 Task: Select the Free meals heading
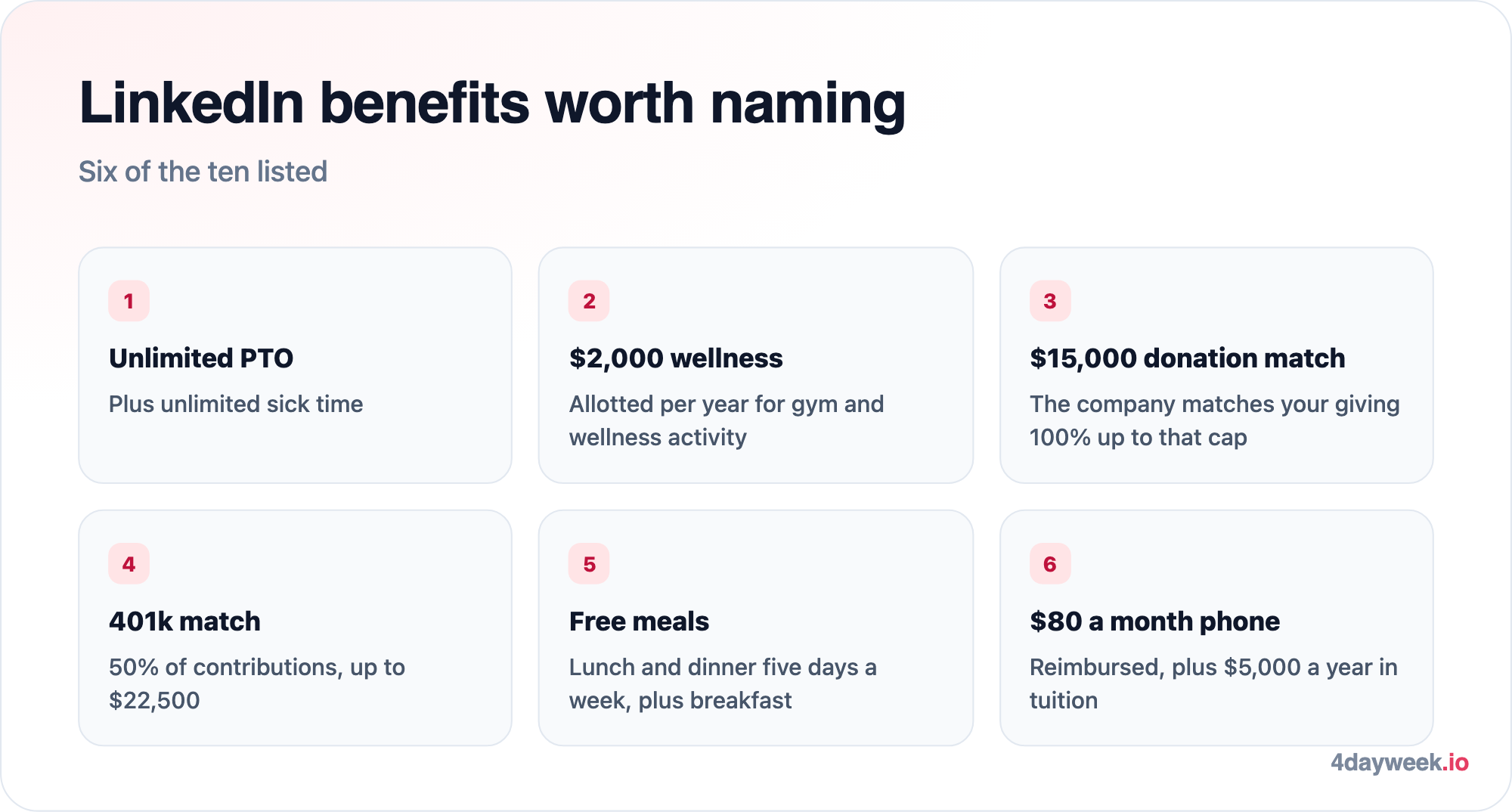click(x=639, y=621)
